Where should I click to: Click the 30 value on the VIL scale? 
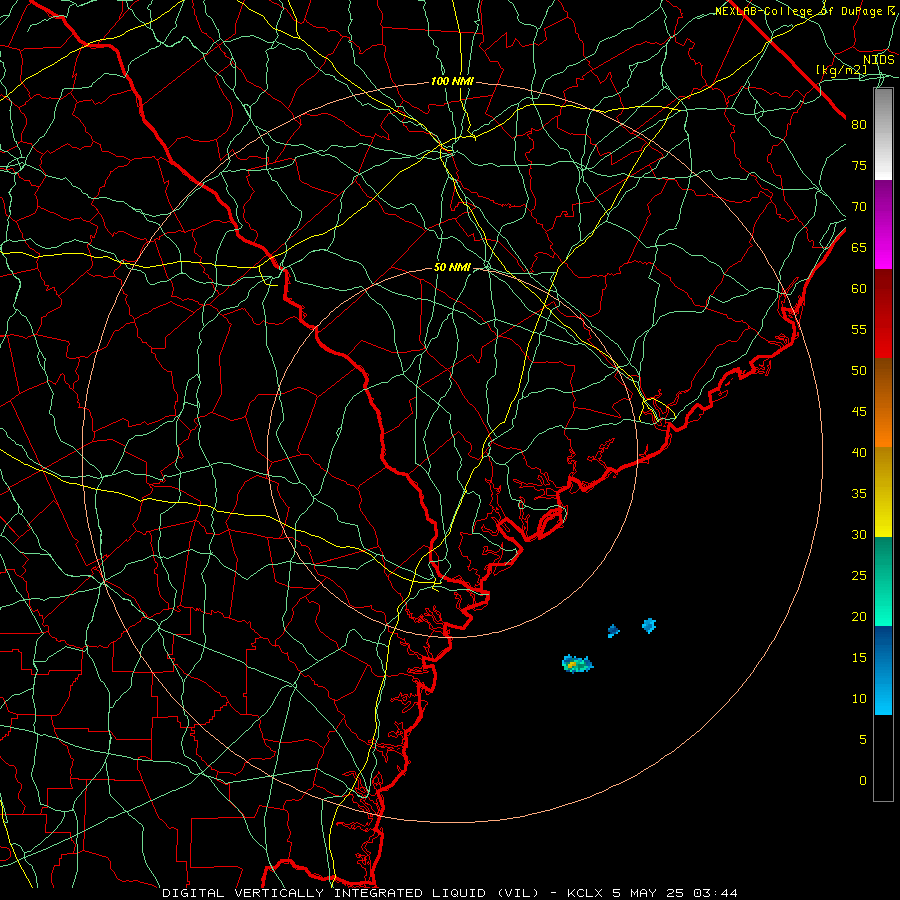coord(859,535)
